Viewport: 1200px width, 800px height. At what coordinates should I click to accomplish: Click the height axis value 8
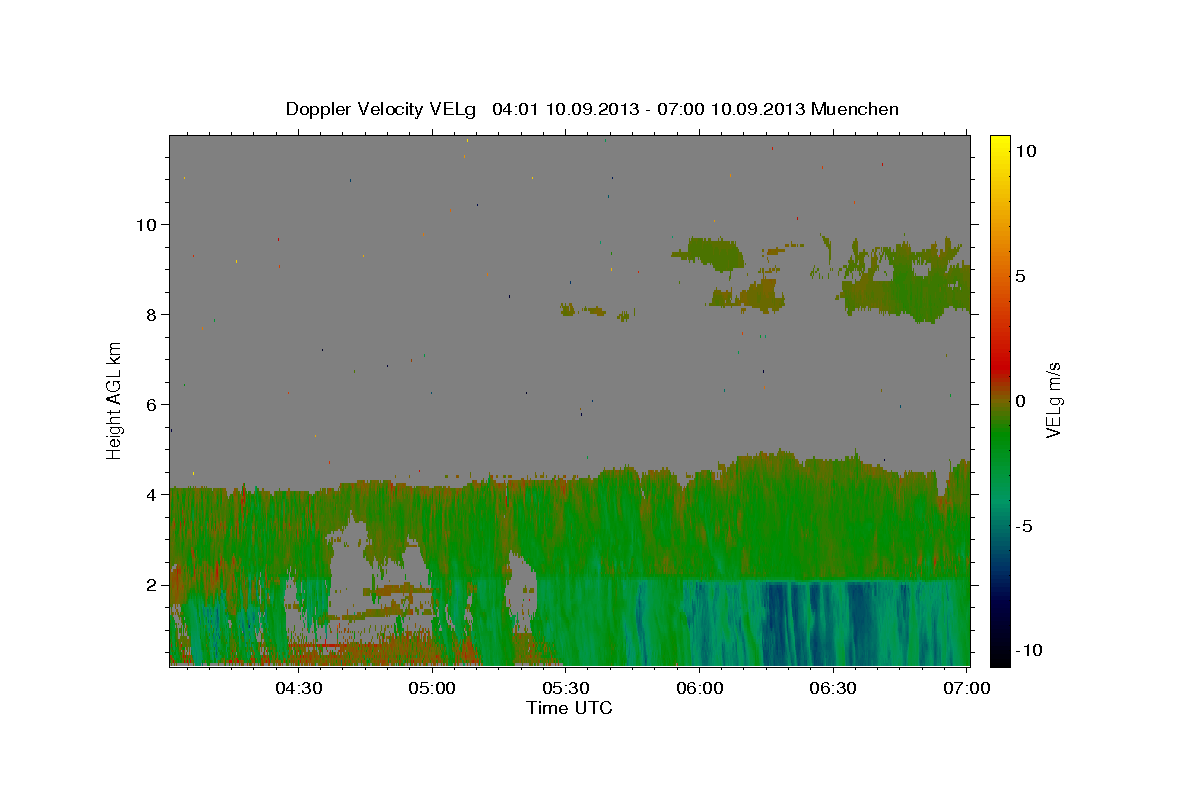(x=153, y=314)
